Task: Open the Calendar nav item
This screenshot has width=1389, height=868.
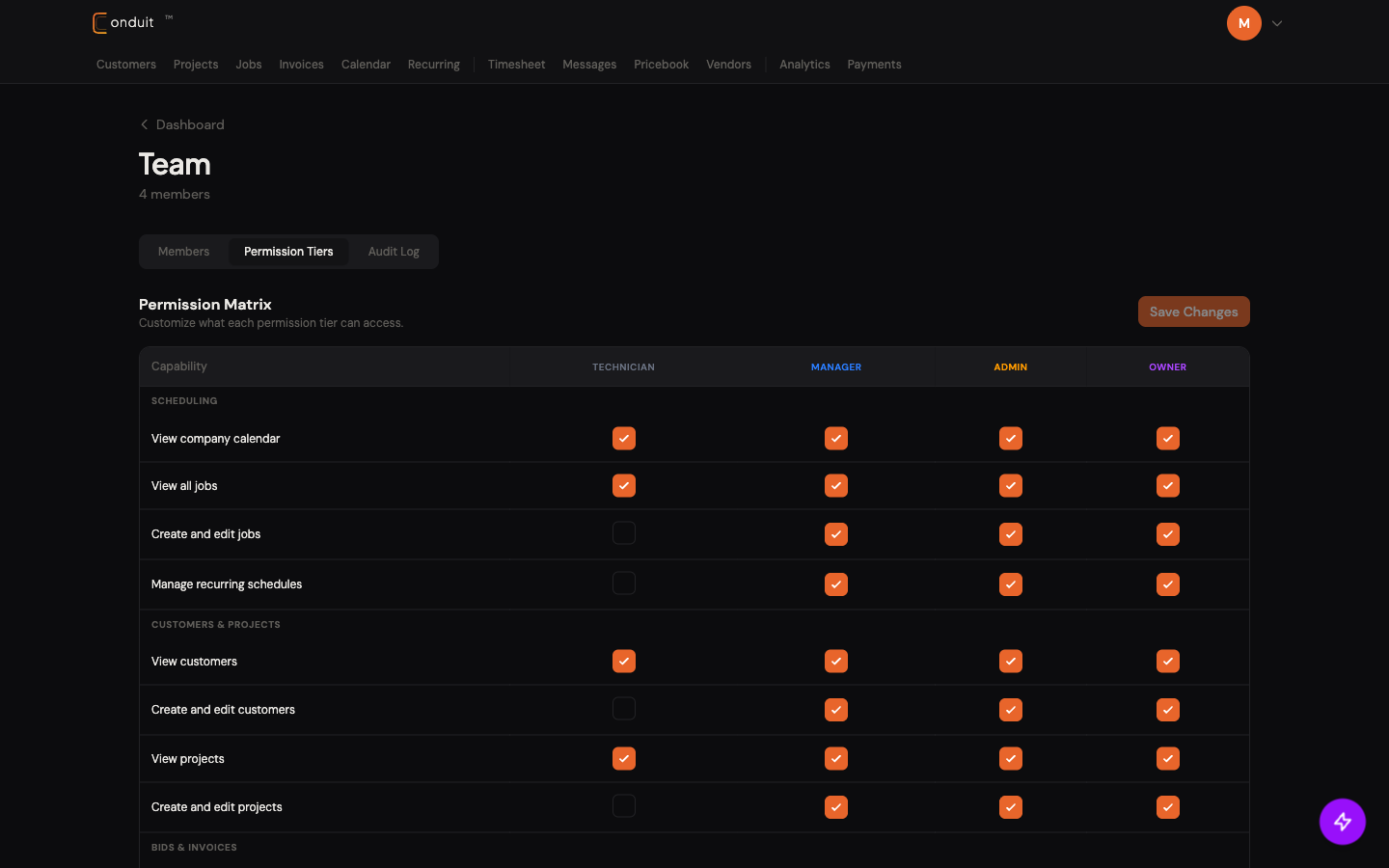Action: coord(366,65)
